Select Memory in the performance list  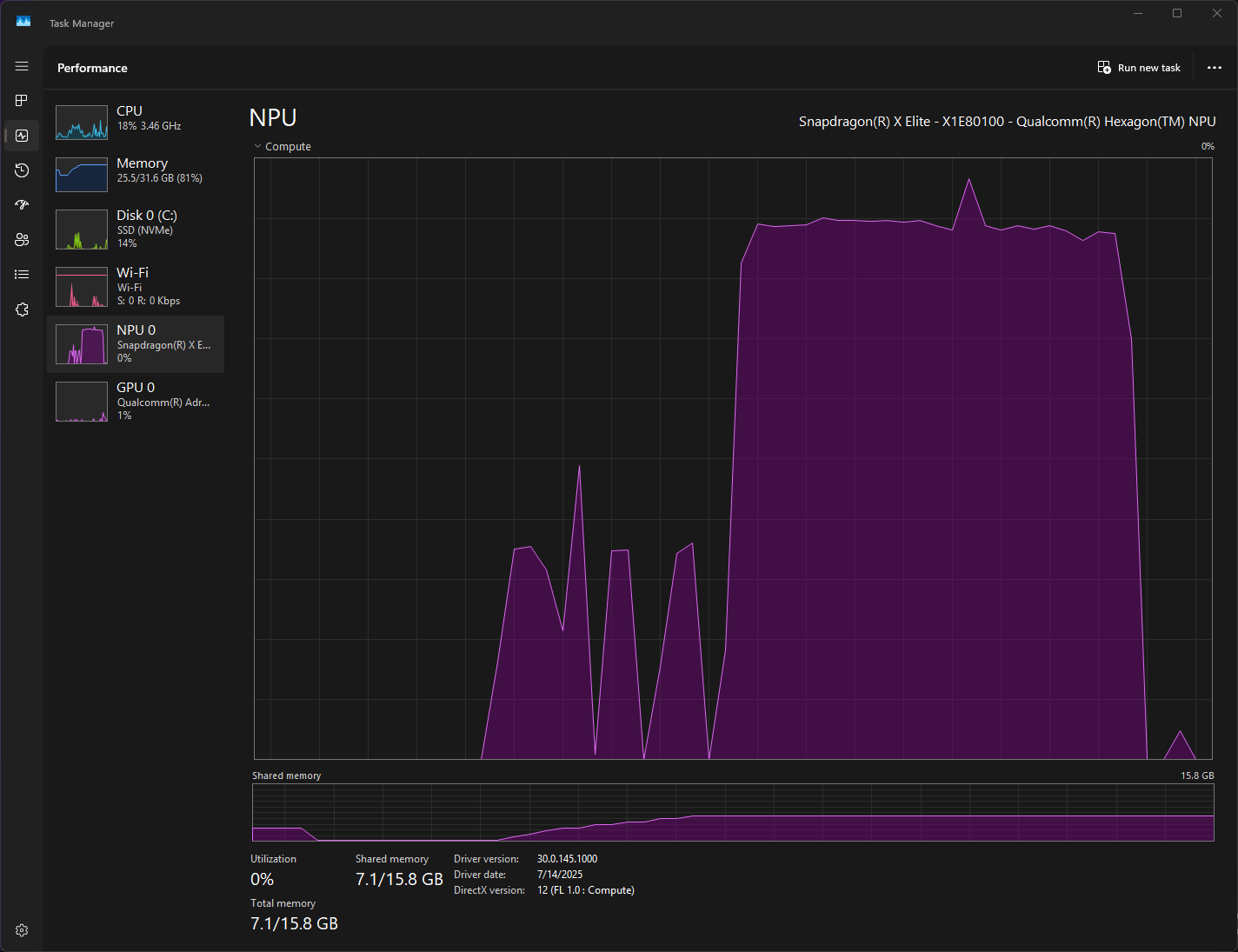click(x=135, y=173)
